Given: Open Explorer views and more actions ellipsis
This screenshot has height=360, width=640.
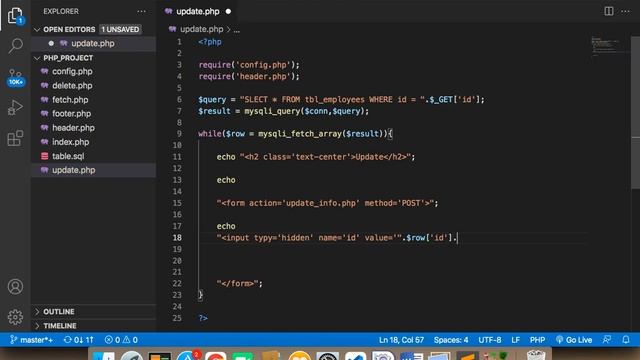Looking at the screenshot, I should tap(141, 11).
